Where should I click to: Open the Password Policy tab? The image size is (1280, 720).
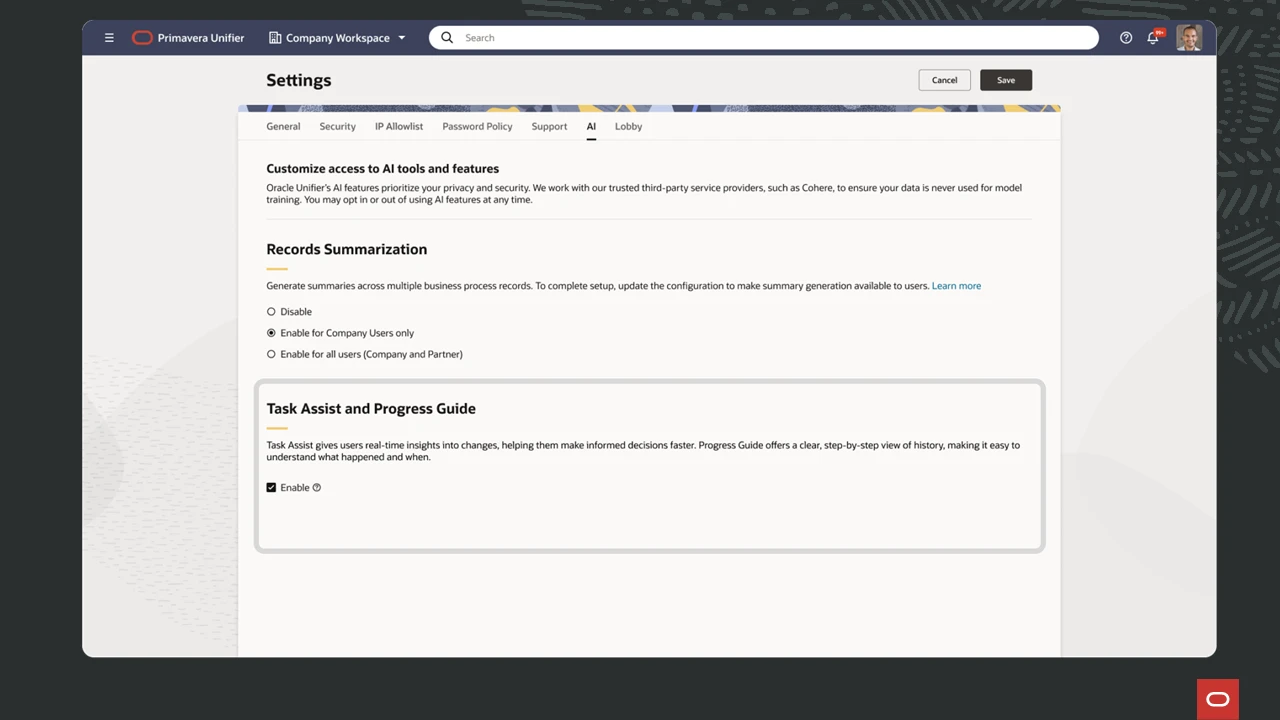pyautogui.click(x=477, y=126)
